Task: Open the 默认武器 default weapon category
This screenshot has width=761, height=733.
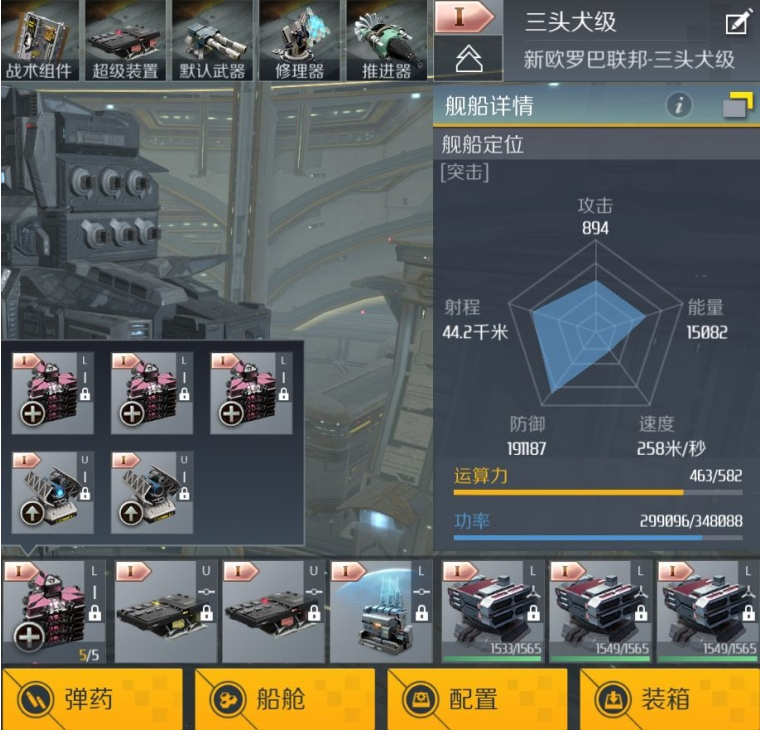Action: click(x=213, y=41)
